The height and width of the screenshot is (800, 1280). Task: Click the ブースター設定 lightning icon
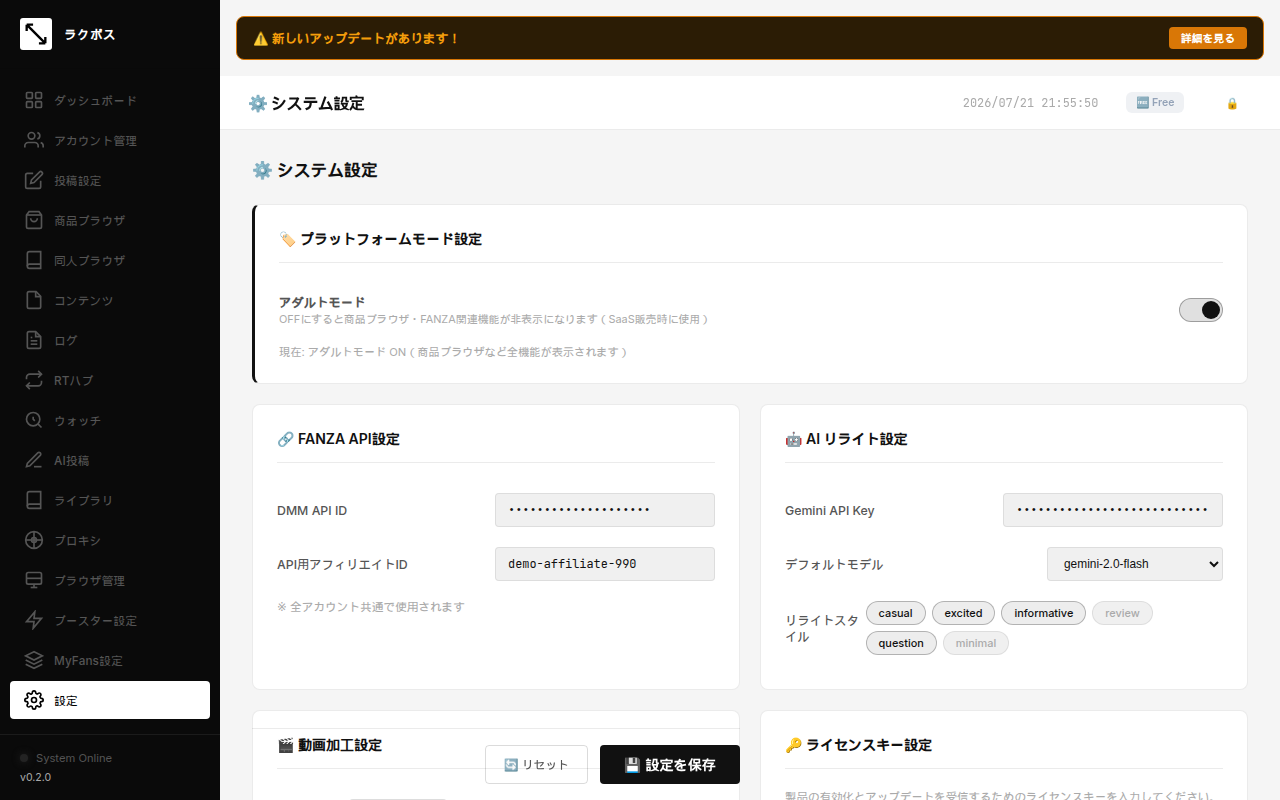tap(34, 620)
